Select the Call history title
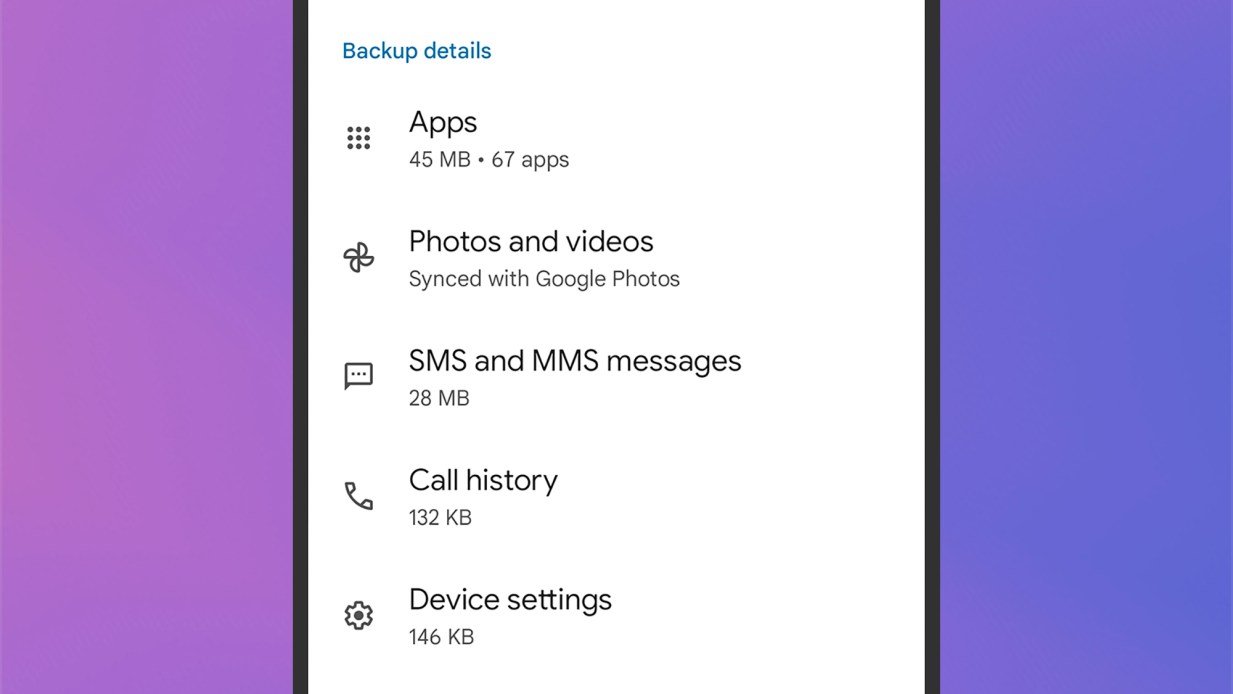Image resolution: width=1233 pixels, height=694 pixels. 483,480
